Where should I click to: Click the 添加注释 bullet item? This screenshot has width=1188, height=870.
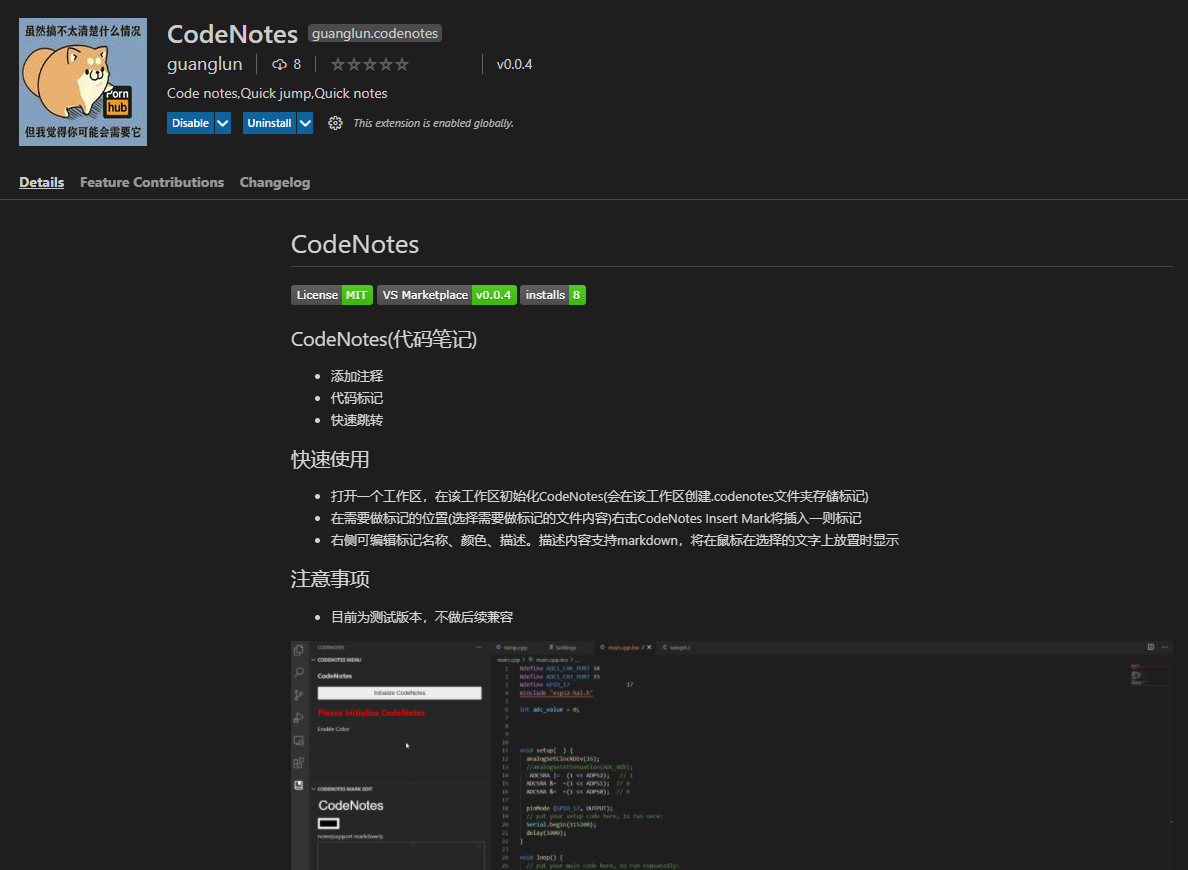pyautogui.click(x=357, y=376)
